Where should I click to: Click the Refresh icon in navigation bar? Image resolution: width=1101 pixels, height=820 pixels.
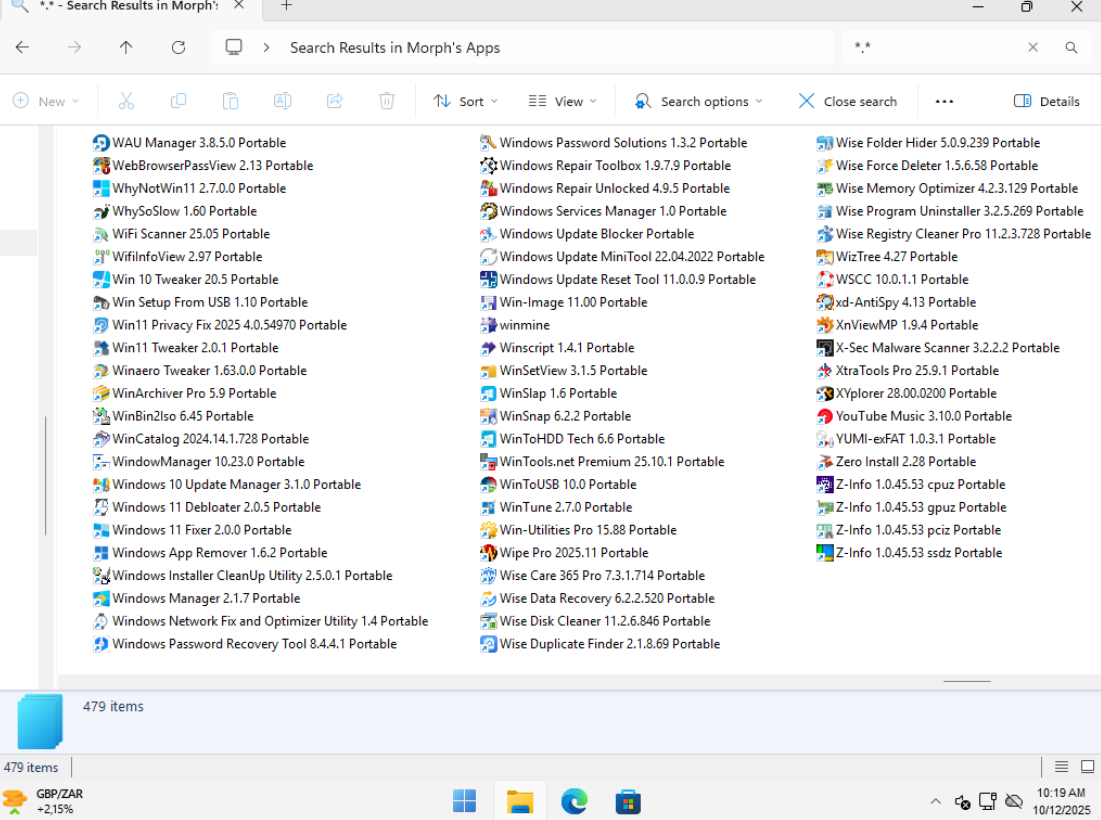click(178, 47)
